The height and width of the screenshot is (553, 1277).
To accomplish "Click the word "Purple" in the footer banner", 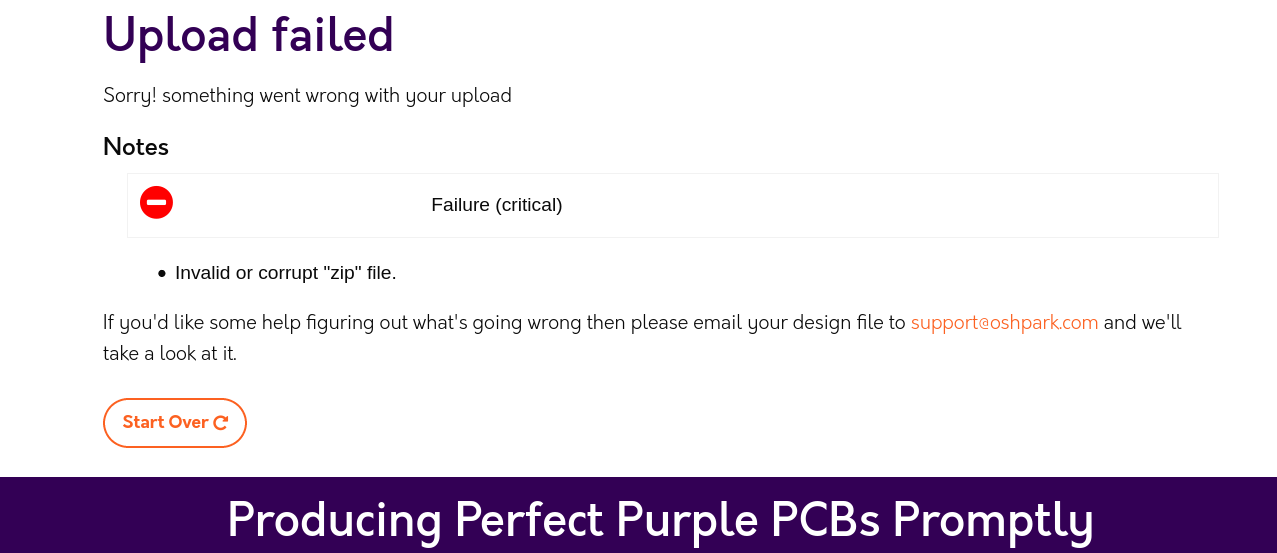I will (687, 520).
